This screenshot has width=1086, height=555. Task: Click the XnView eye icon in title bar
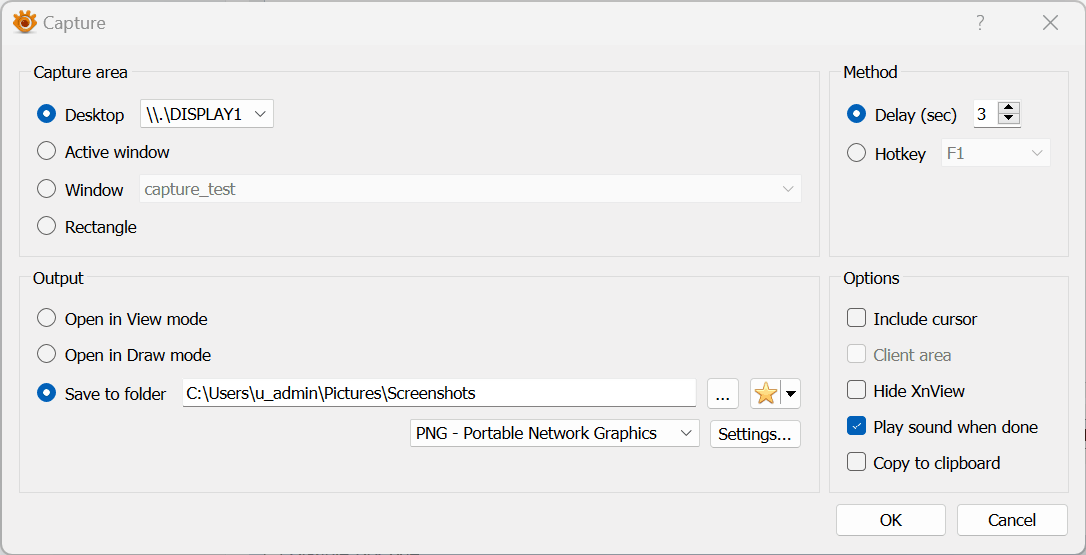point(24,22)
